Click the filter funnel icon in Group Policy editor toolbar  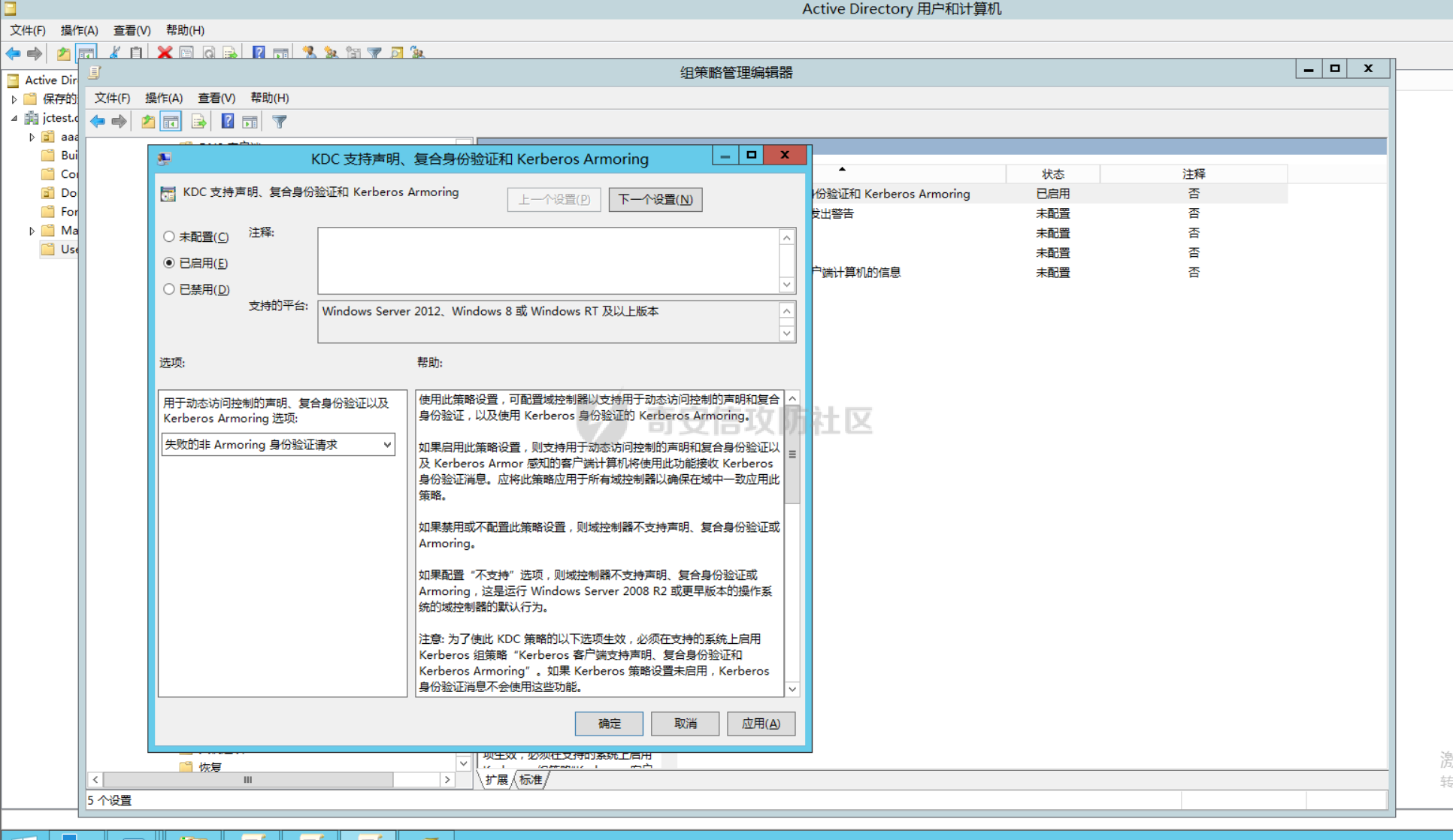click(279, 122)
